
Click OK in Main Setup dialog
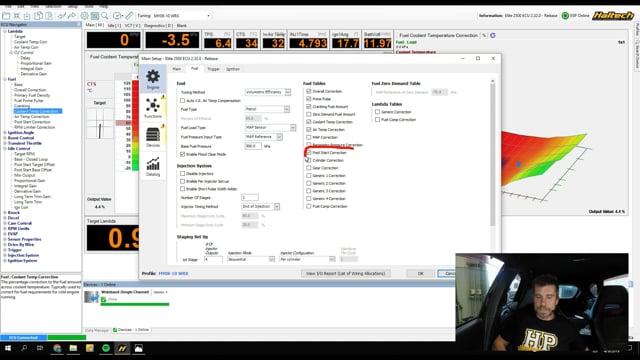click(420, 273)
